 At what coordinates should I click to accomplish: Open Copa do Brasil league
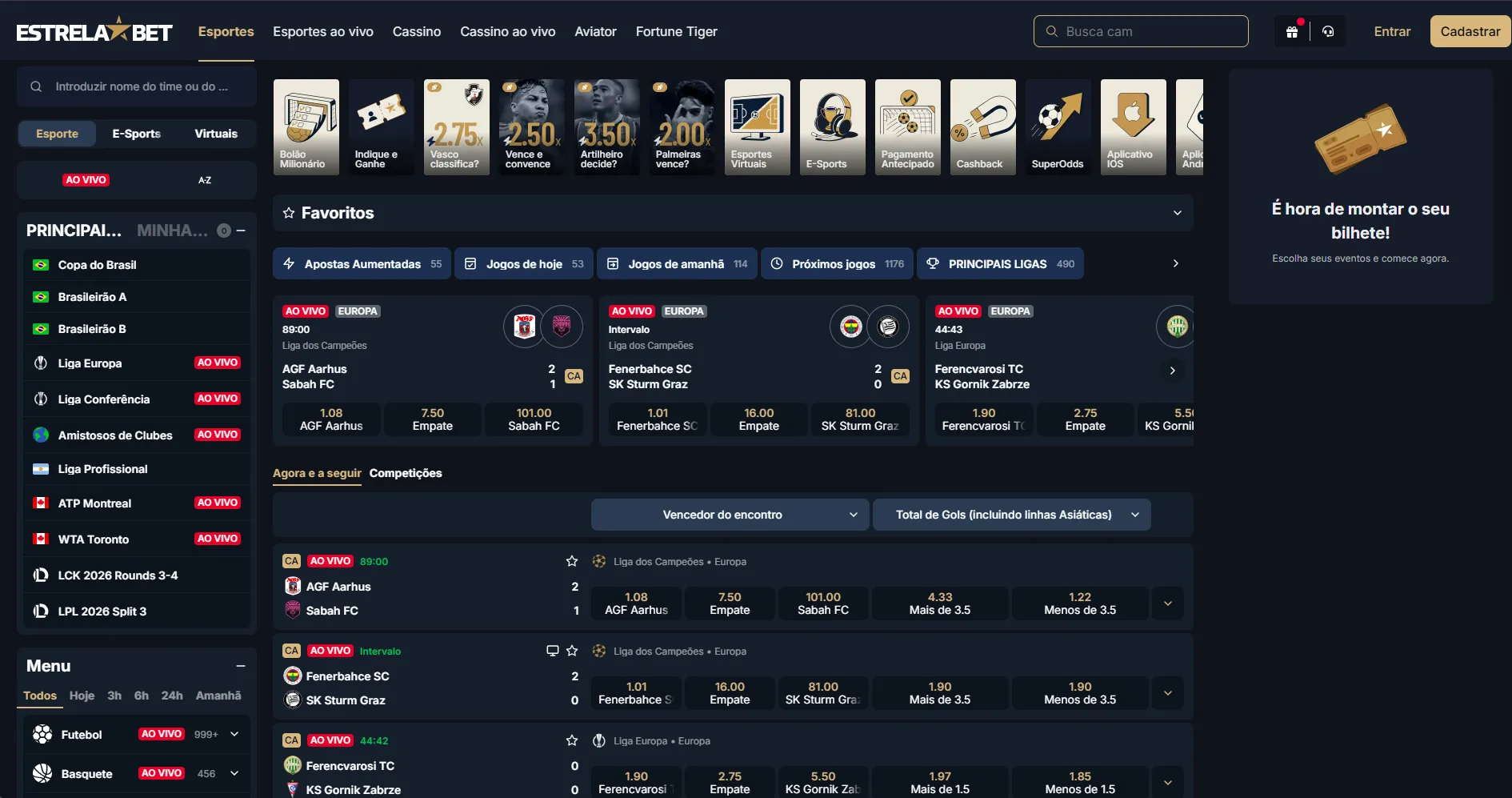137,265
